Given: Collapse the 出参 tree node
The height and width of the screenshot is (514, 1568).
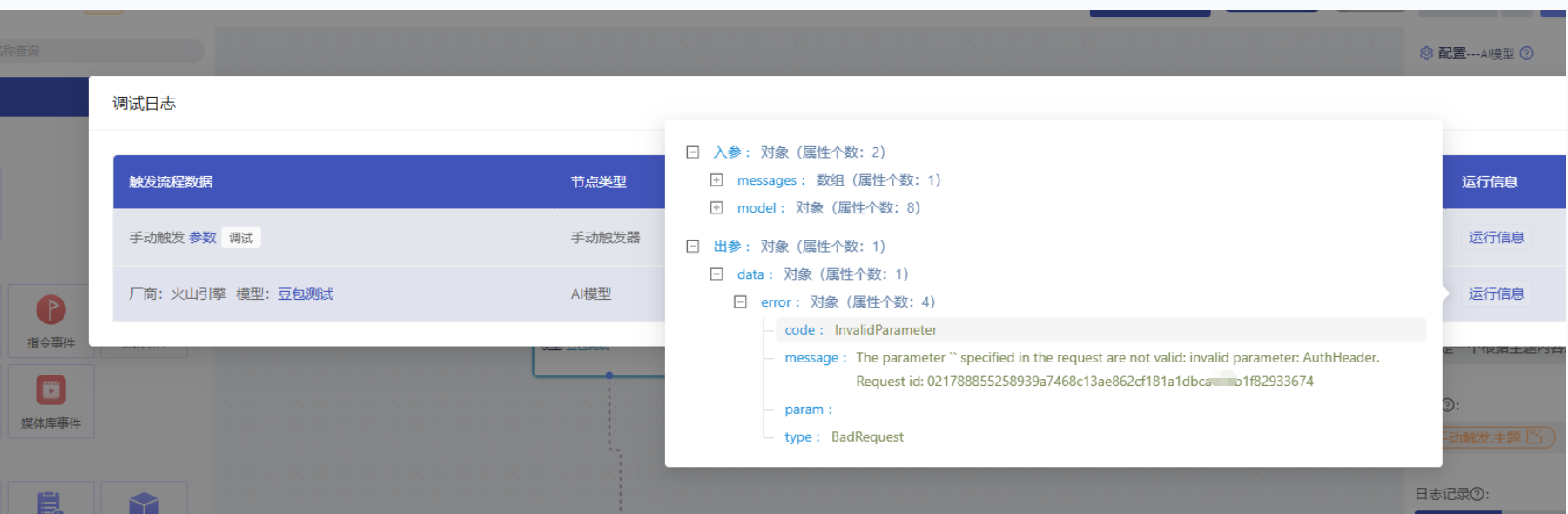Looking at the screenshot, I should [x=693, y=247].
